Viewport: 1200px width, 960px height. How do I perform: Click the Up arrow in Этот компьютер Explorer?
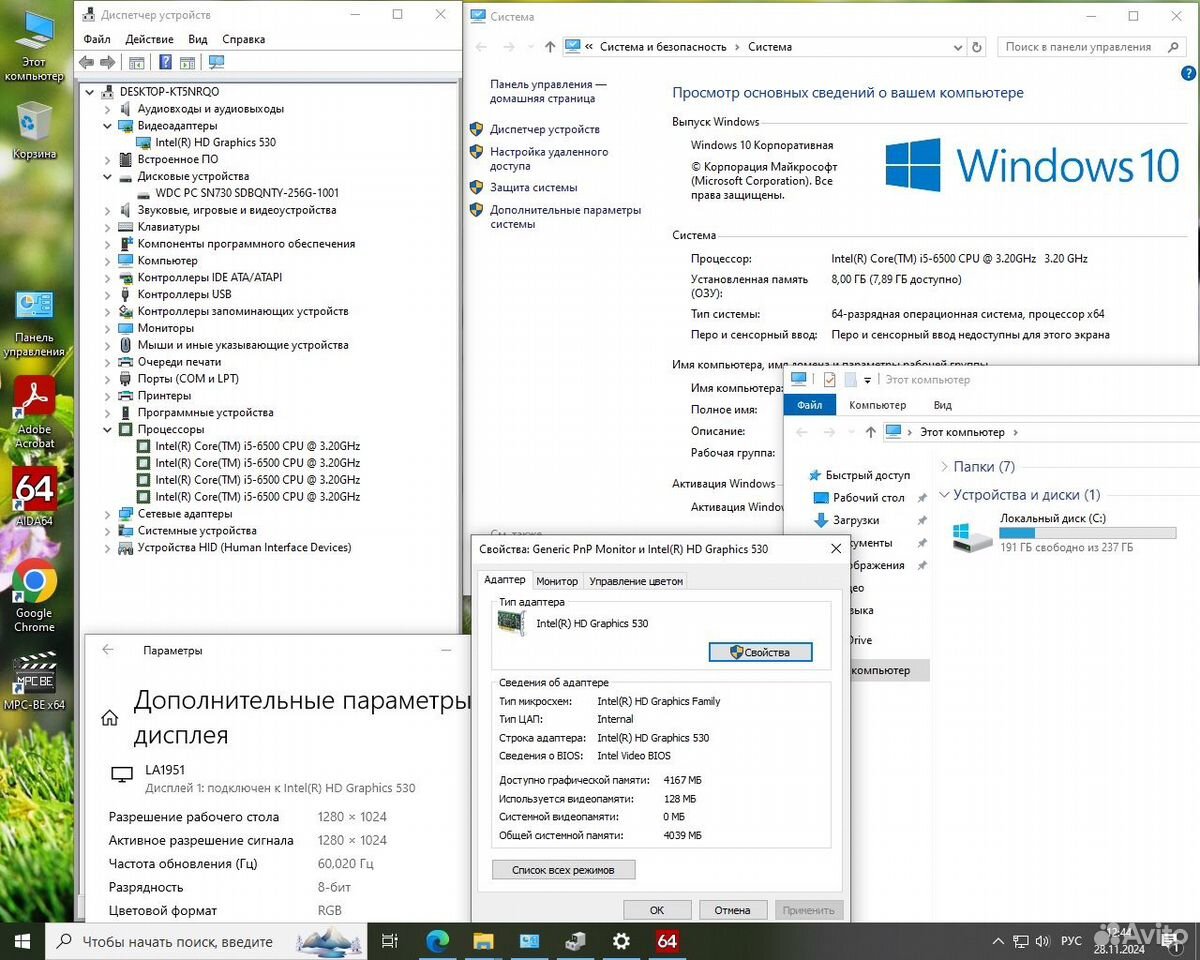click(x=870, y=432)
